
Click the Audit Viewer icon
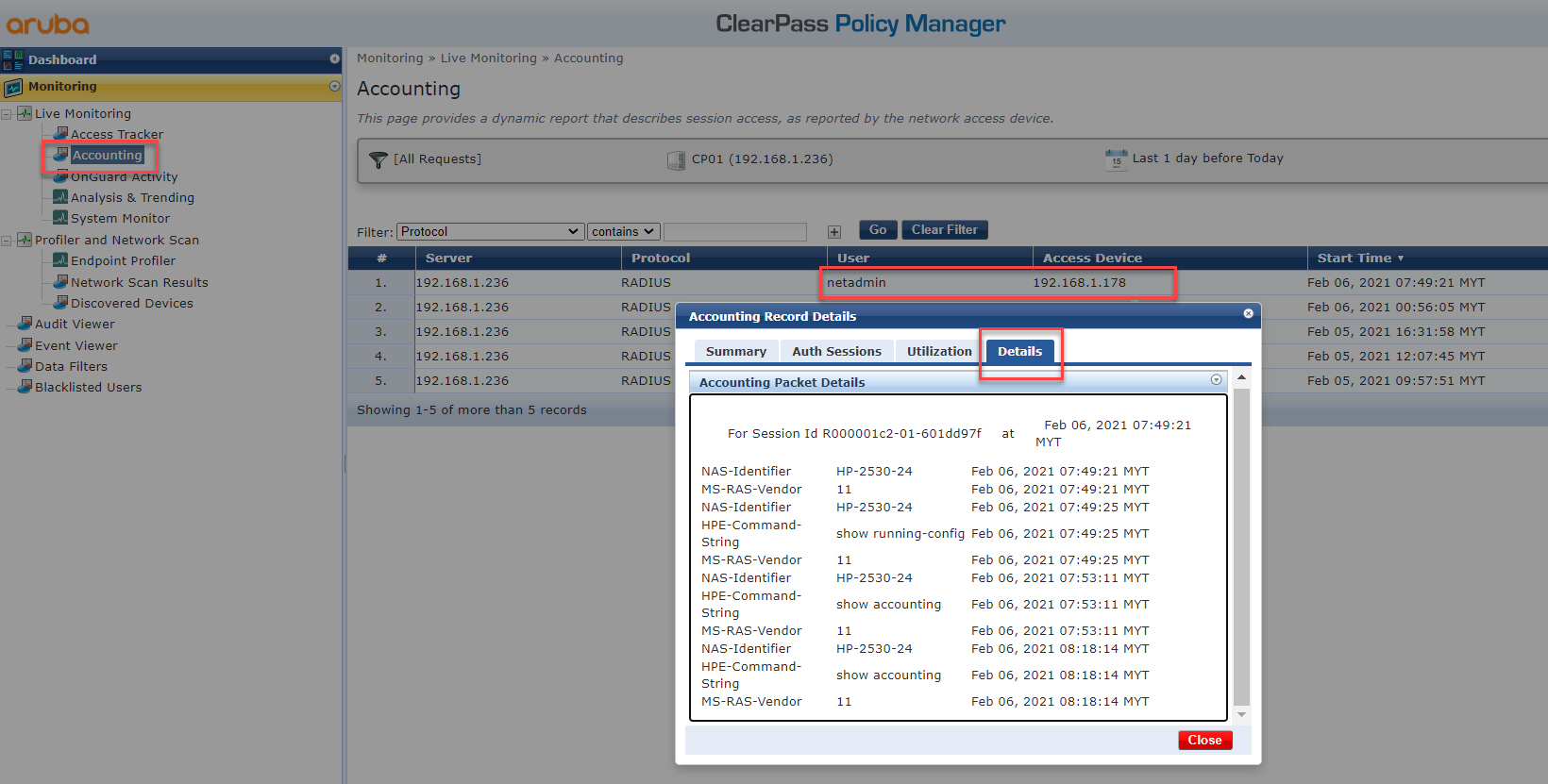(25, 323)
